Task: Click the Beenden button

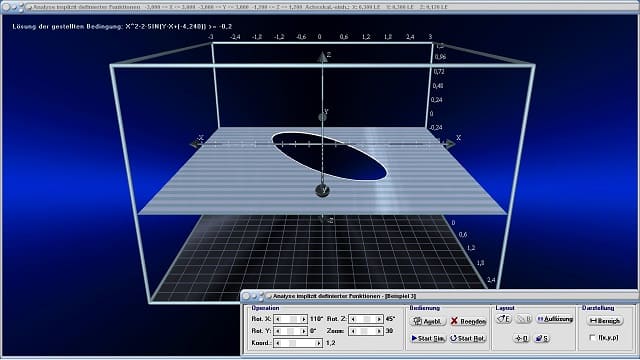Action: point(468,321)
